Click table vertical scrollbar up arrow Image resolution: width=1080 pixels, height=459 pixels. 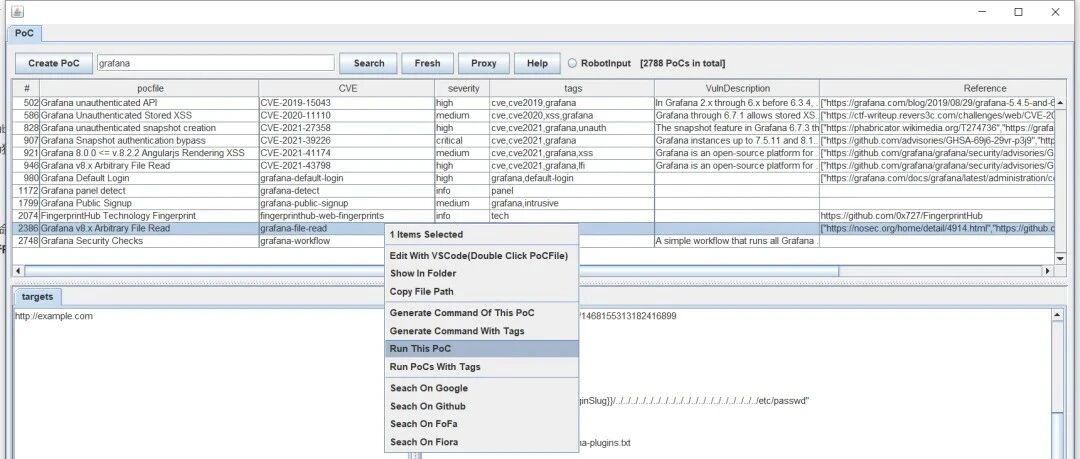[1061, 102]
